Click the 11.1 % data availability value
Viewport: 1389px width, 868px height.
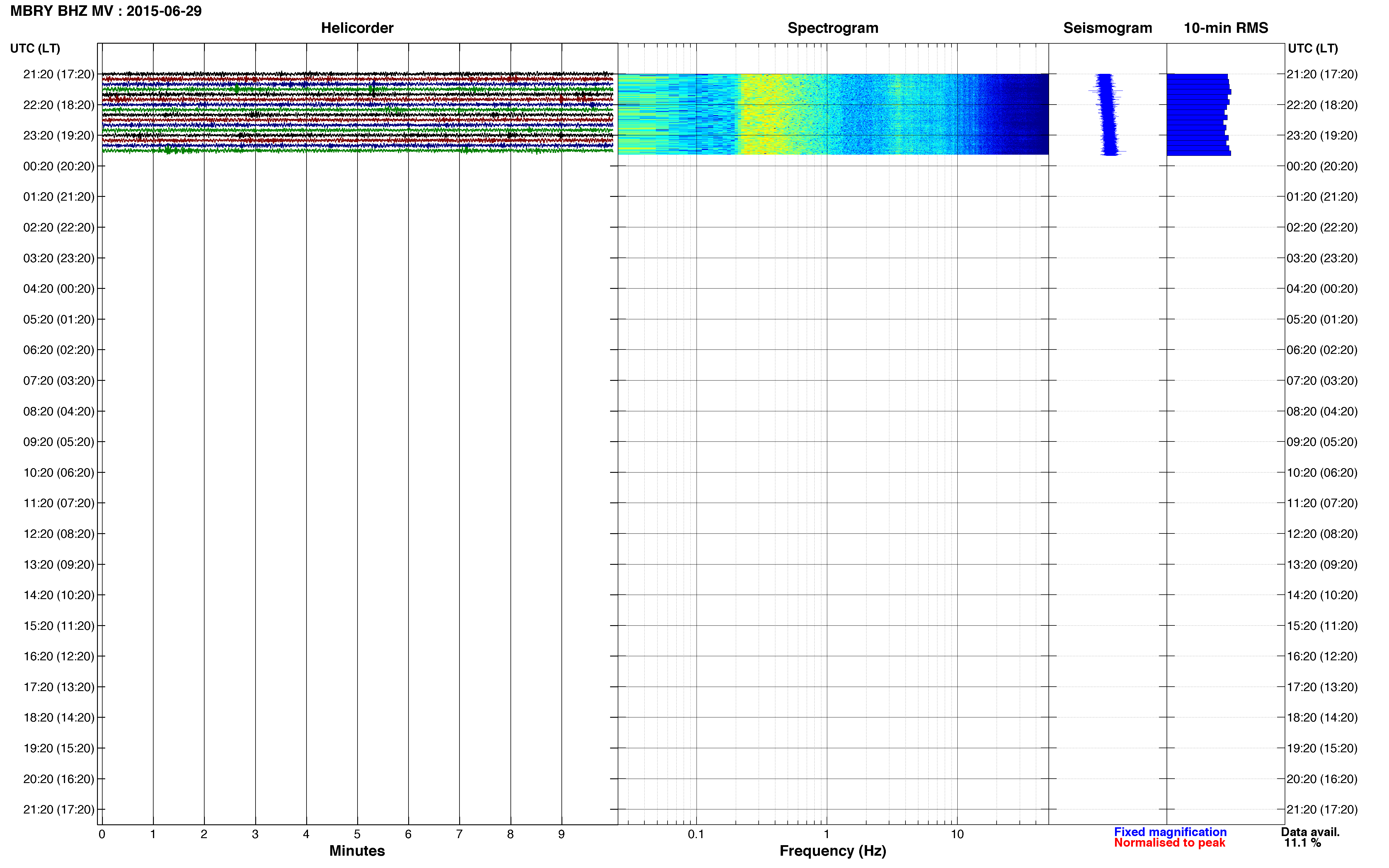point(1303,843)
